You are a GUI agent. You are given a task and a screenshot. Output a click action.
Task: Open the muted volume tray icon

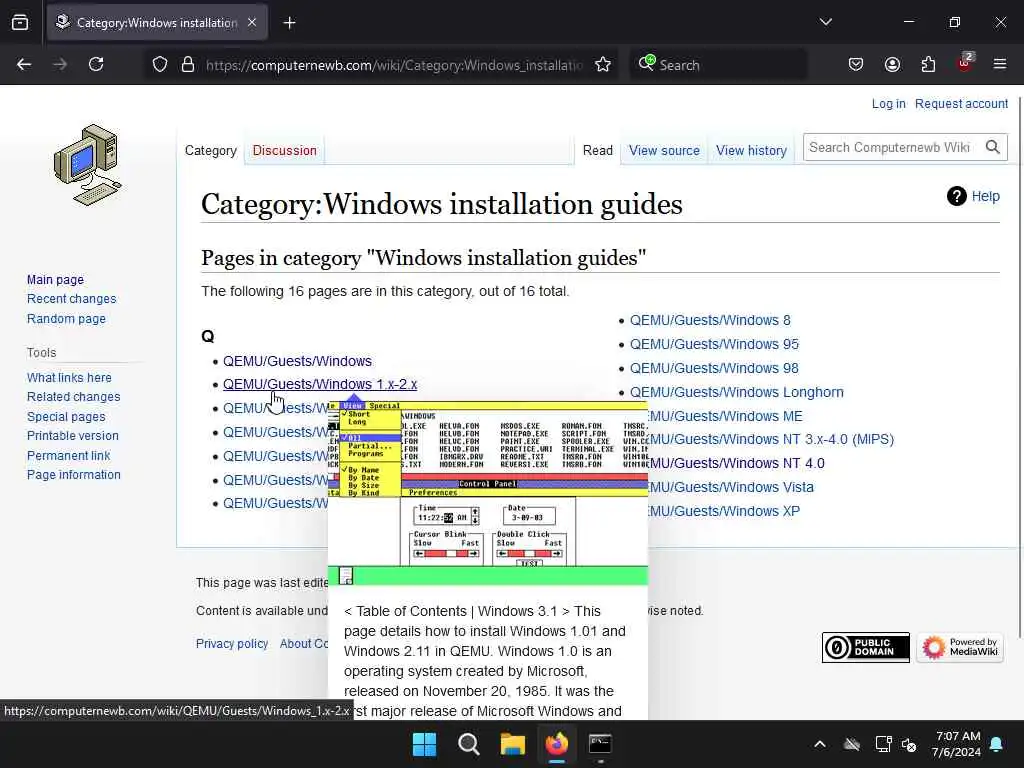click(909, 744)
